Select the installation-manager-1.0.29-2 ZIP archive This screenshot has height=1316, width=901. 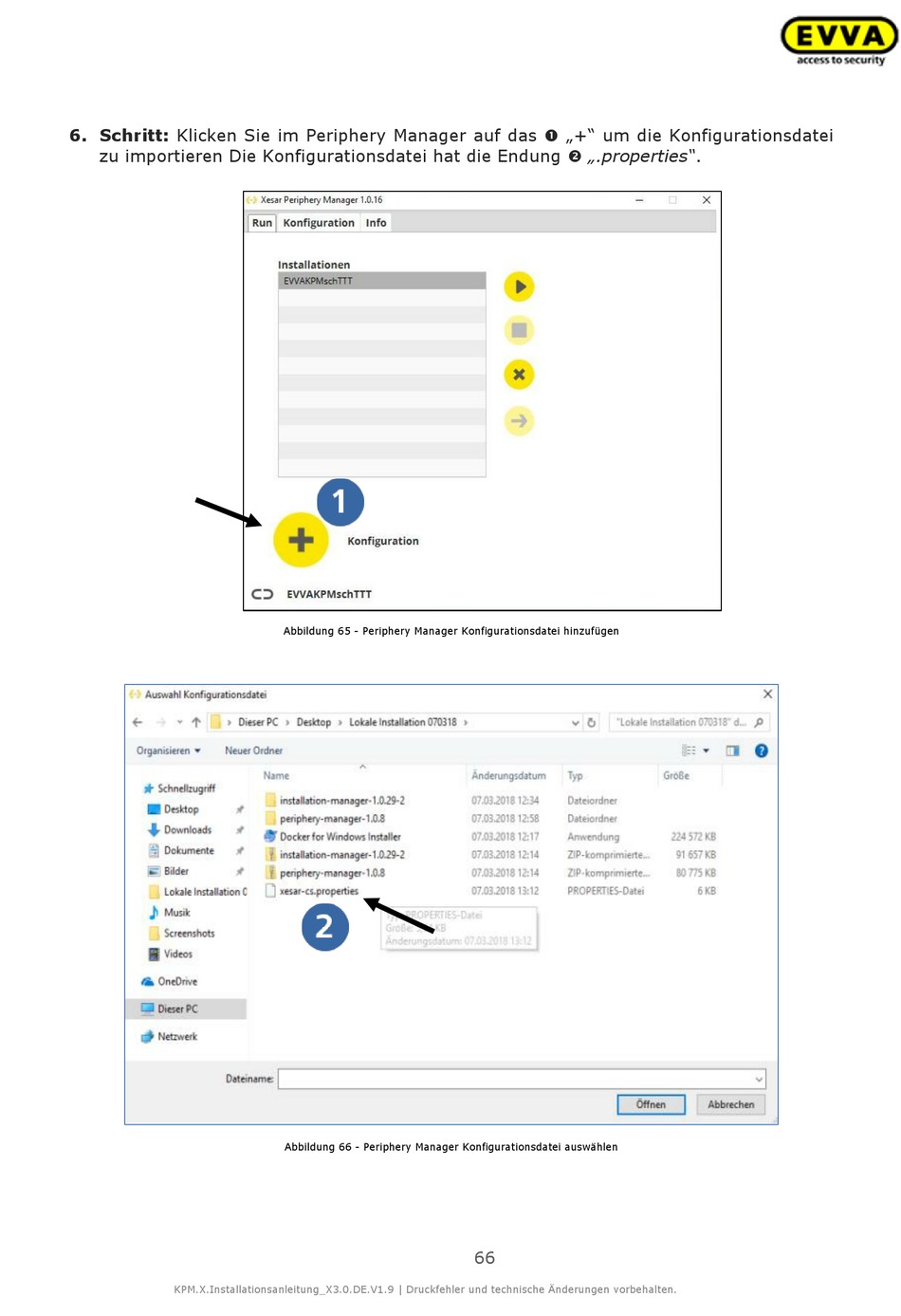[x=335, y=855]
